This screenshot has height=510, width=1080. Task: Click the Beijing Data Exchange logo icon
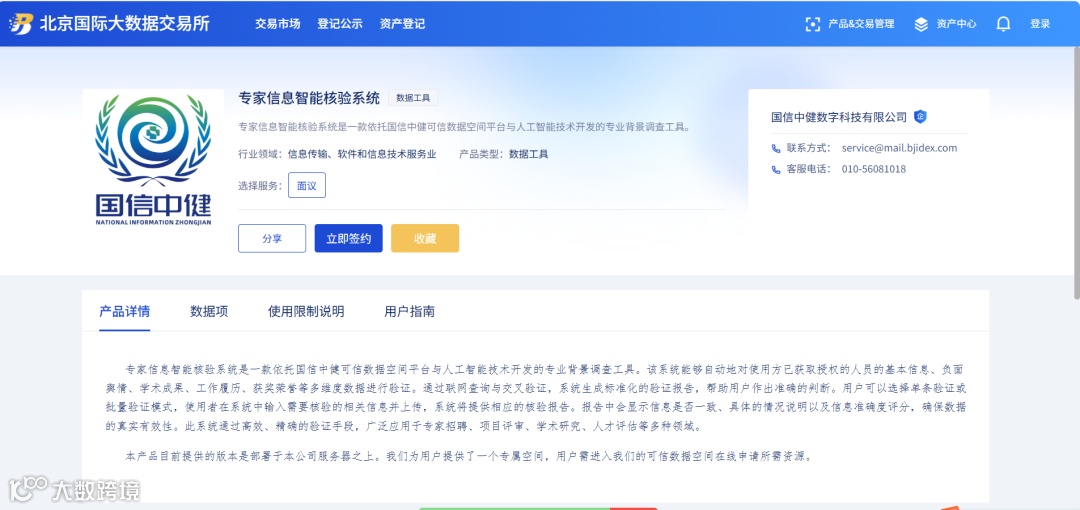pyautogui.click(x=20, y=23)
